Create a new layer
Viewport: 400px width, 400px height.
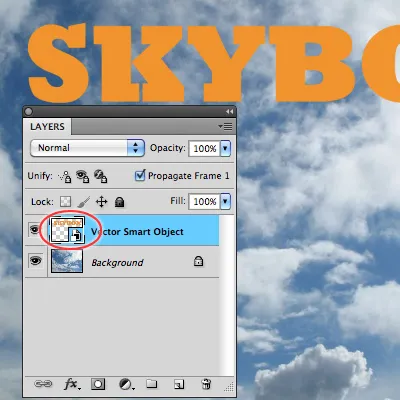(x=179, y=384)
